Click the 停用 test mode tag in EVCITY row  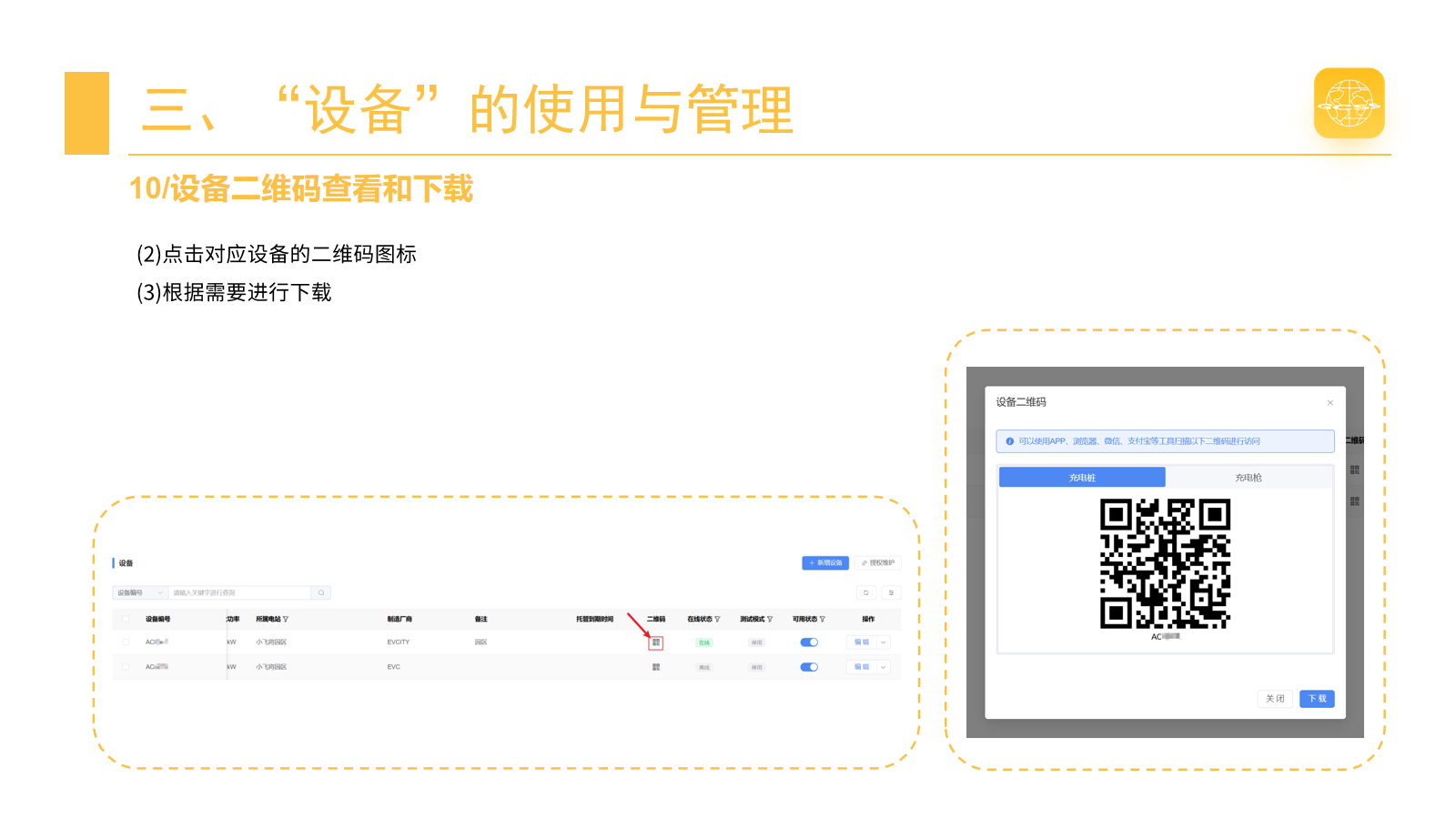pyautogui.click(x=757, y=642)
